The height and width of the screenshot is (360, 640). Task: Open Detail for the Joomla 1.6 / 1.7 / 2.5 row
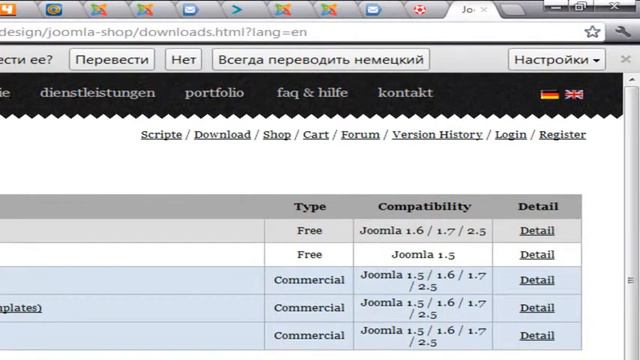click(537, 231)
